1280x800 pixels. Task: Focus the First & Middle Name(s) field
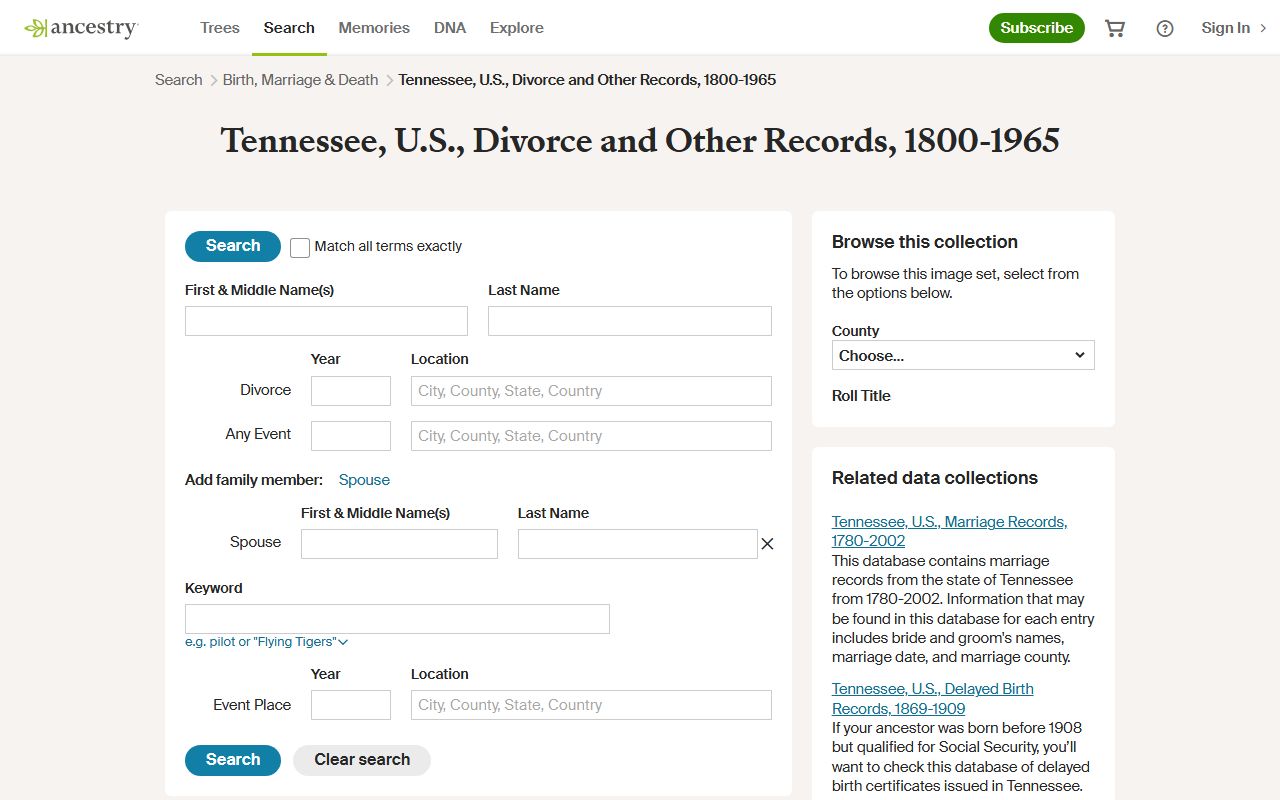point(326,321)
